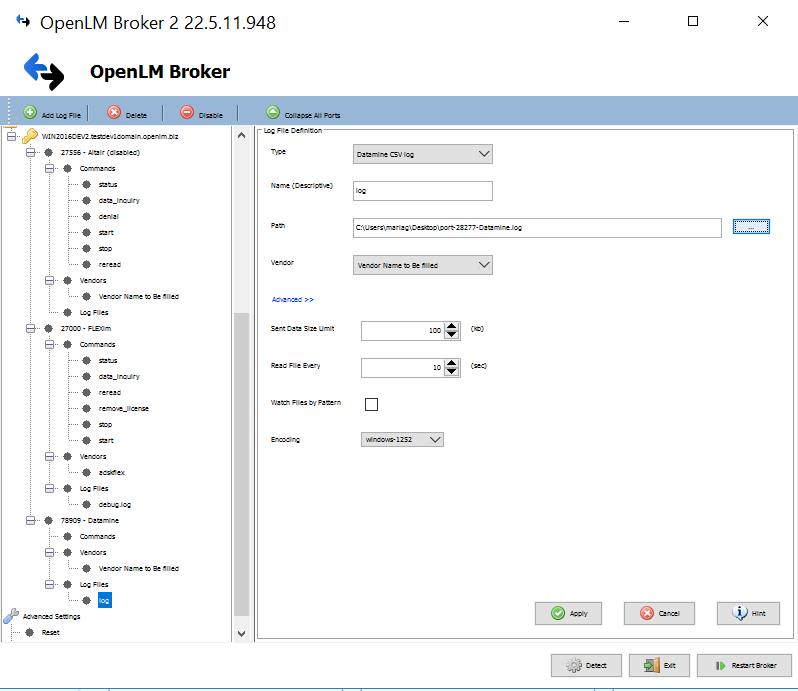Click the Advanced Settings wrench icon
Screen dimensions: 798x691
[13, 616]
